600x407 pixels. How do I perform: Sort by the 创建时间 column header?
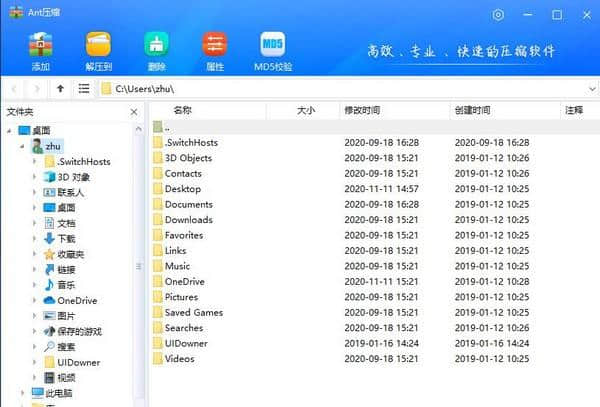(473, 111)
